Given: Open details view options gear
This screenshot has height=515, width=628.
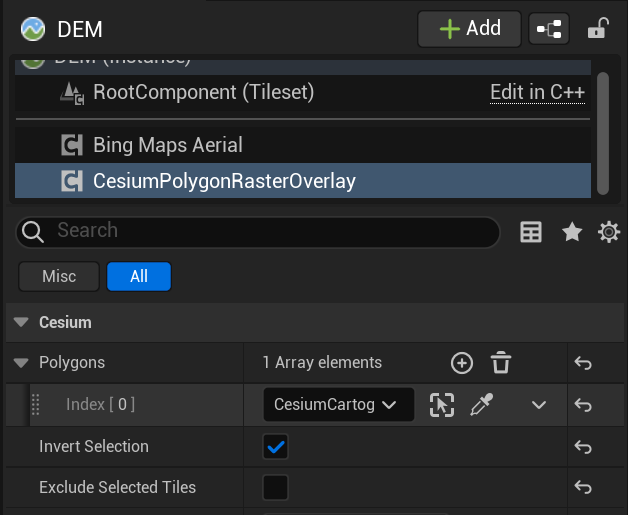Looking at the screenshot, I should [609, 232].
